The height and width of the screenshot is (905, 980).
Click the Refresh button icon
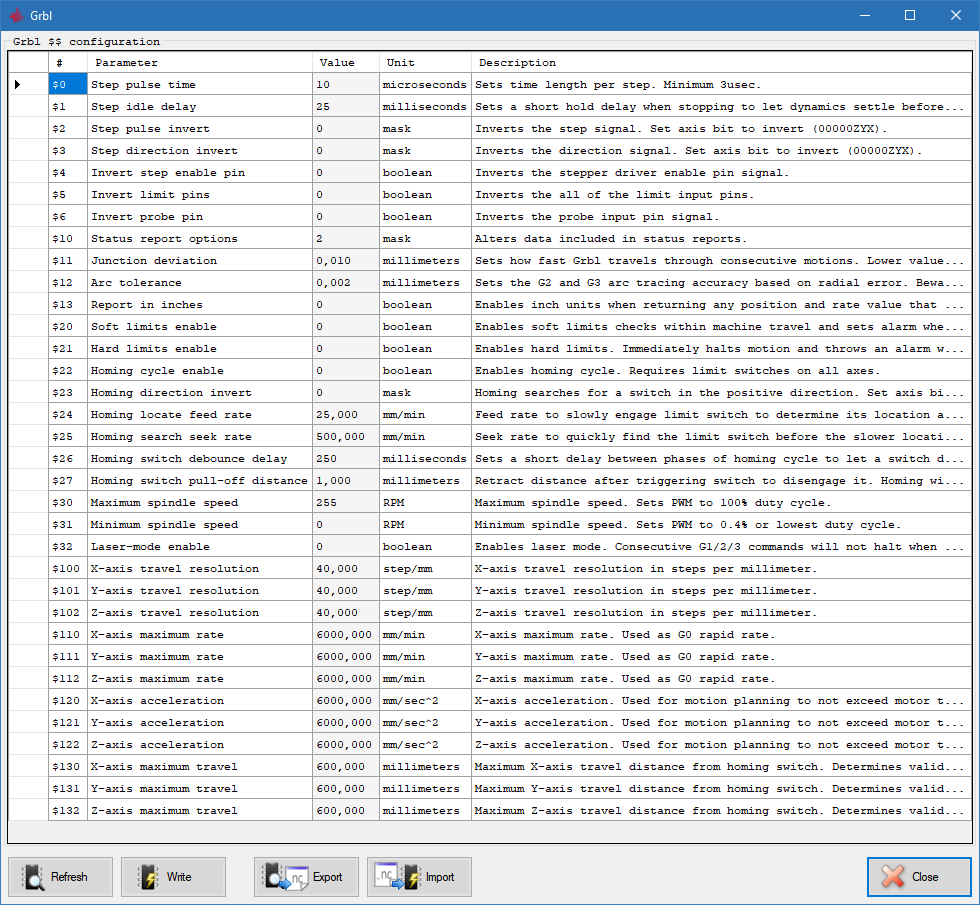pyautogui.click(x=32, y=877)
